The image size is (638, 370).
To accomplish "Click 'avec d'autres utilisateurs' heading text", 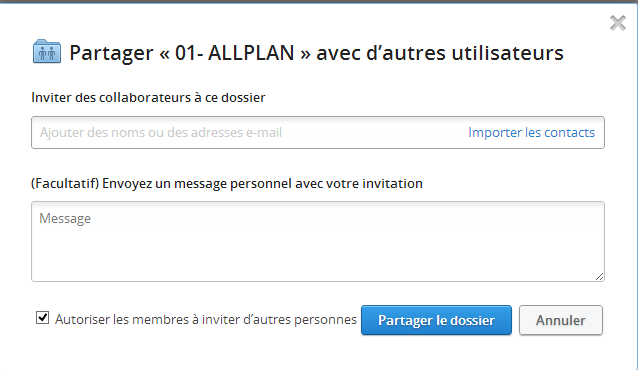I will pyautogui.click(x=440, y=53).
